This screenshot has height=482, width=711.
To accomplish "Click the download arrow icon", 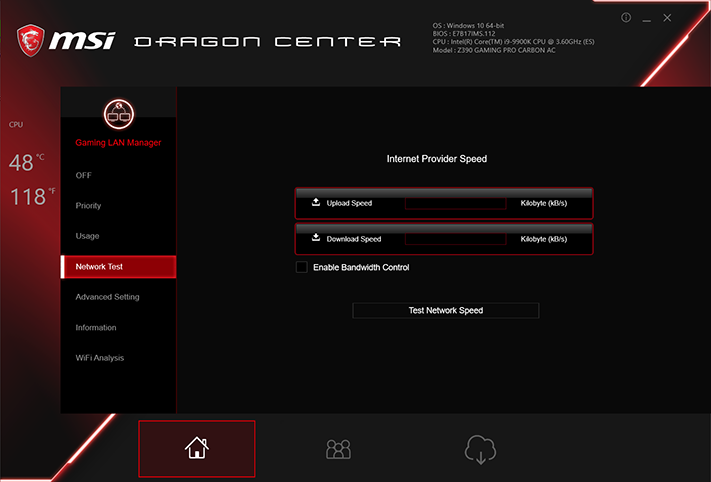I will [316, 237].
